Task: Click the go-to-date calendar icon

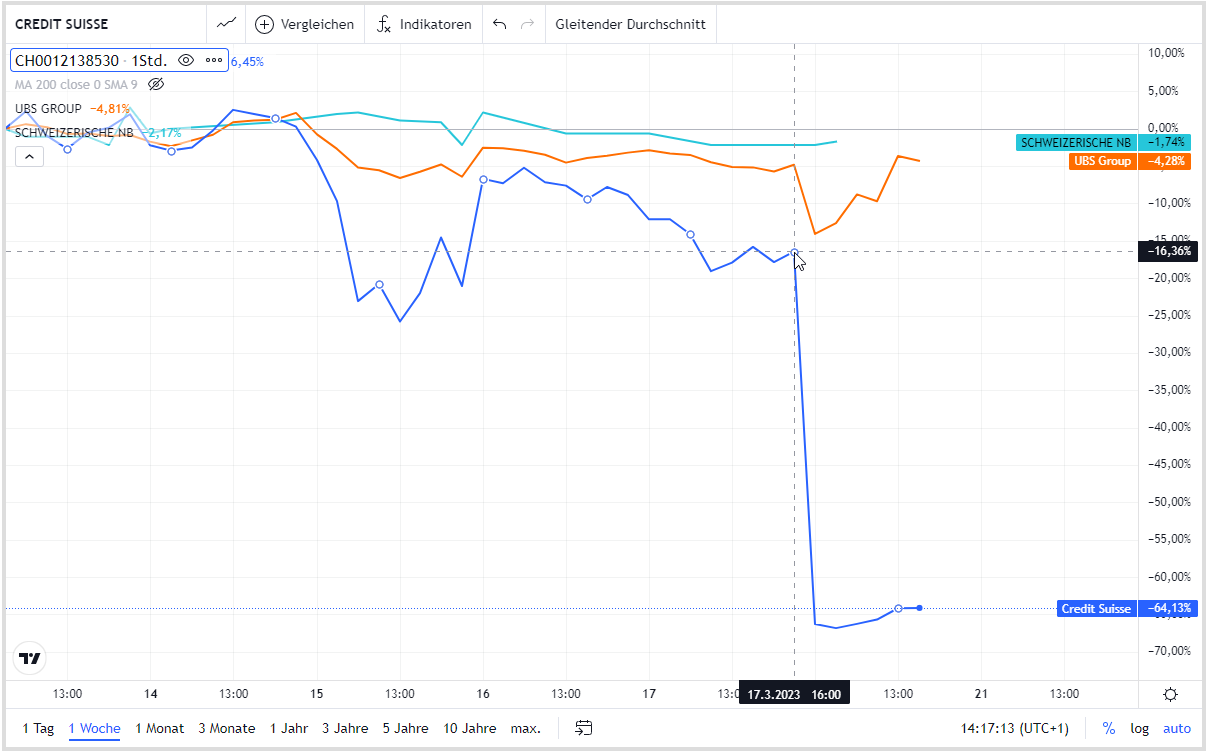Action: tap(585, 728)
